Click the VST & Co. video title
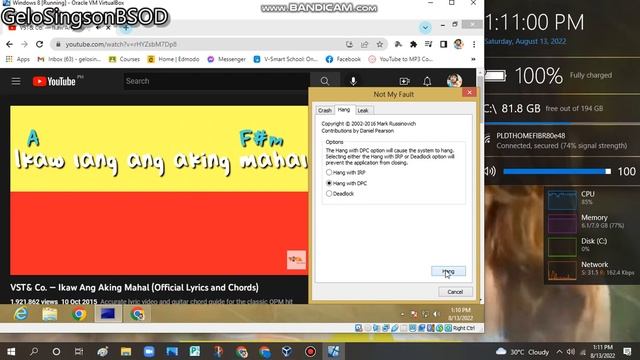This screenshot has width=640, height=360. pyautogui.click(x=134, y=287)
